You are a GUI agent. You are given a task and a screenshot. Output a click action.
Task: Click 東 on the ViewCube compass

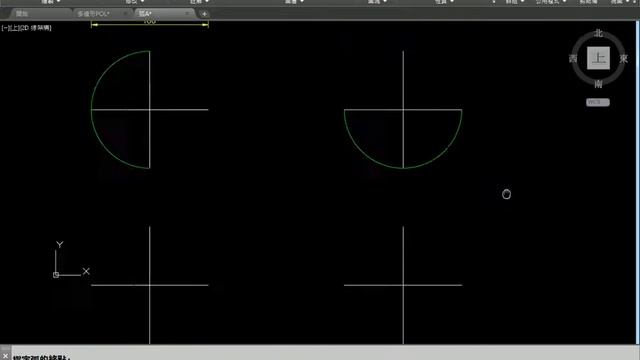click(x=624, y=59)
